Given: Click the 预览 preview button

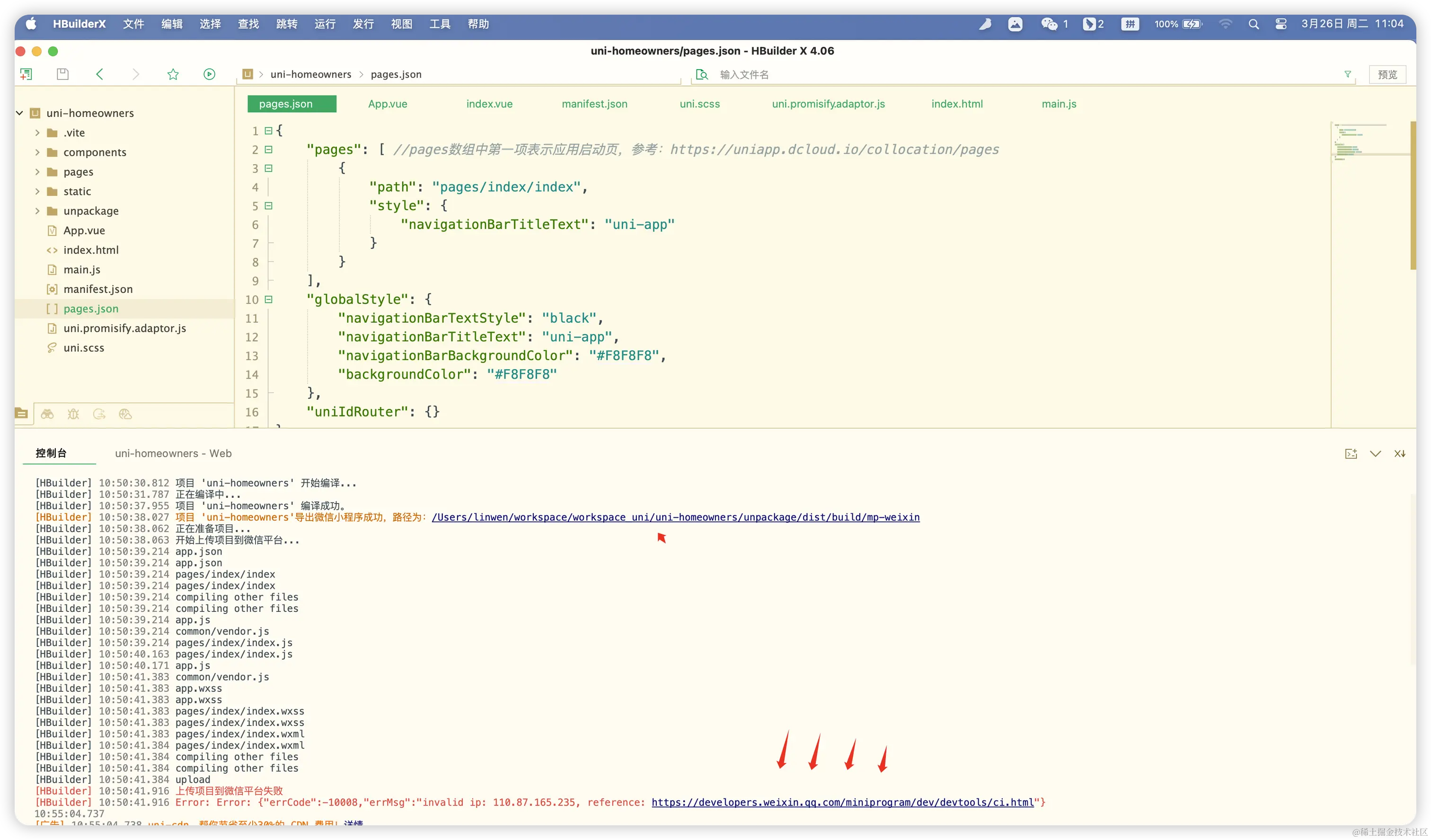Looking at the screenshot, I should (1387, 74).
